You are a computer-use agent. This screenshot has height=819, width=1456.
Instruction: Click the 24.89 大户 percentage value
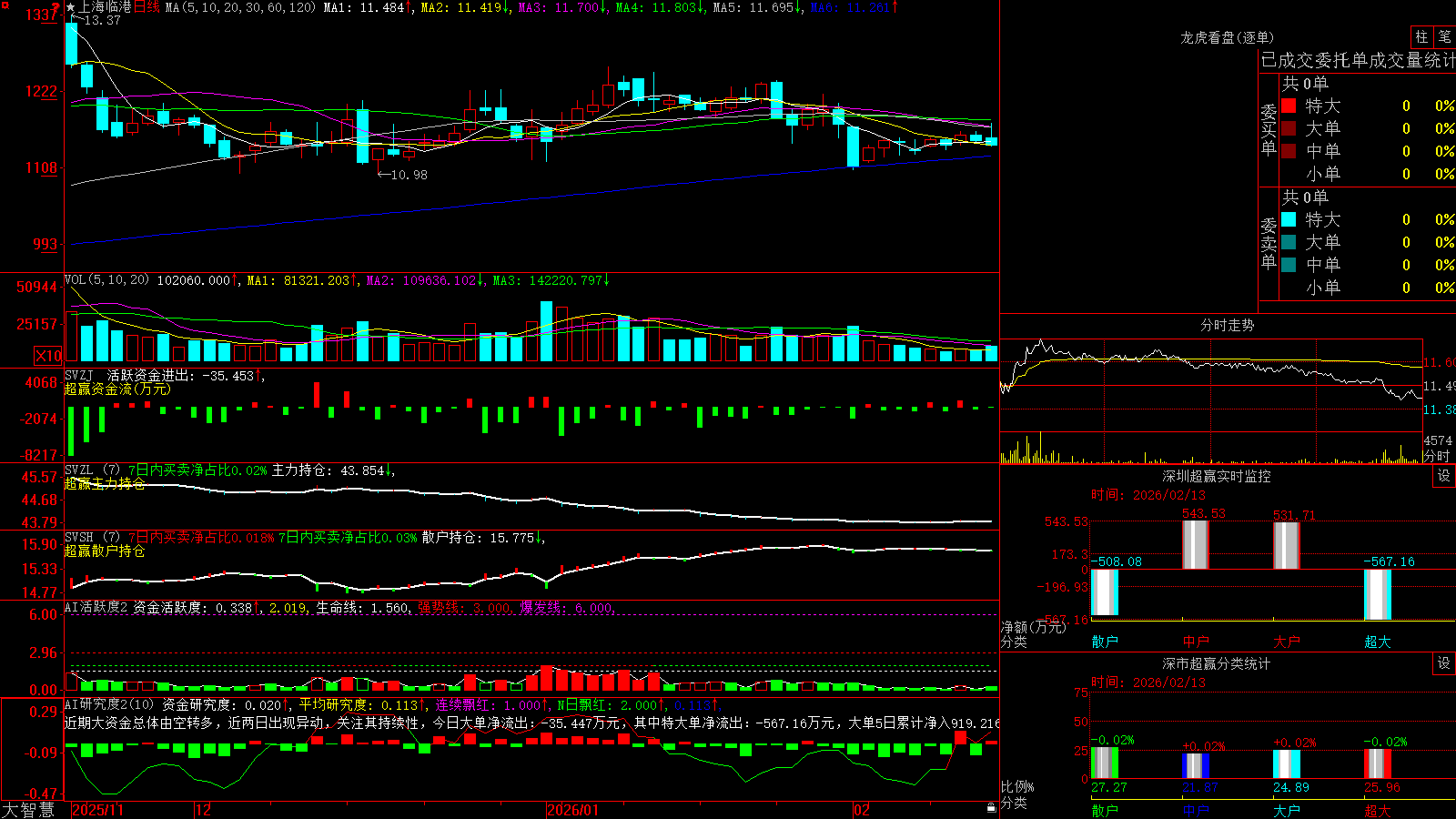pyautogui.click(x=1291, y=787)
